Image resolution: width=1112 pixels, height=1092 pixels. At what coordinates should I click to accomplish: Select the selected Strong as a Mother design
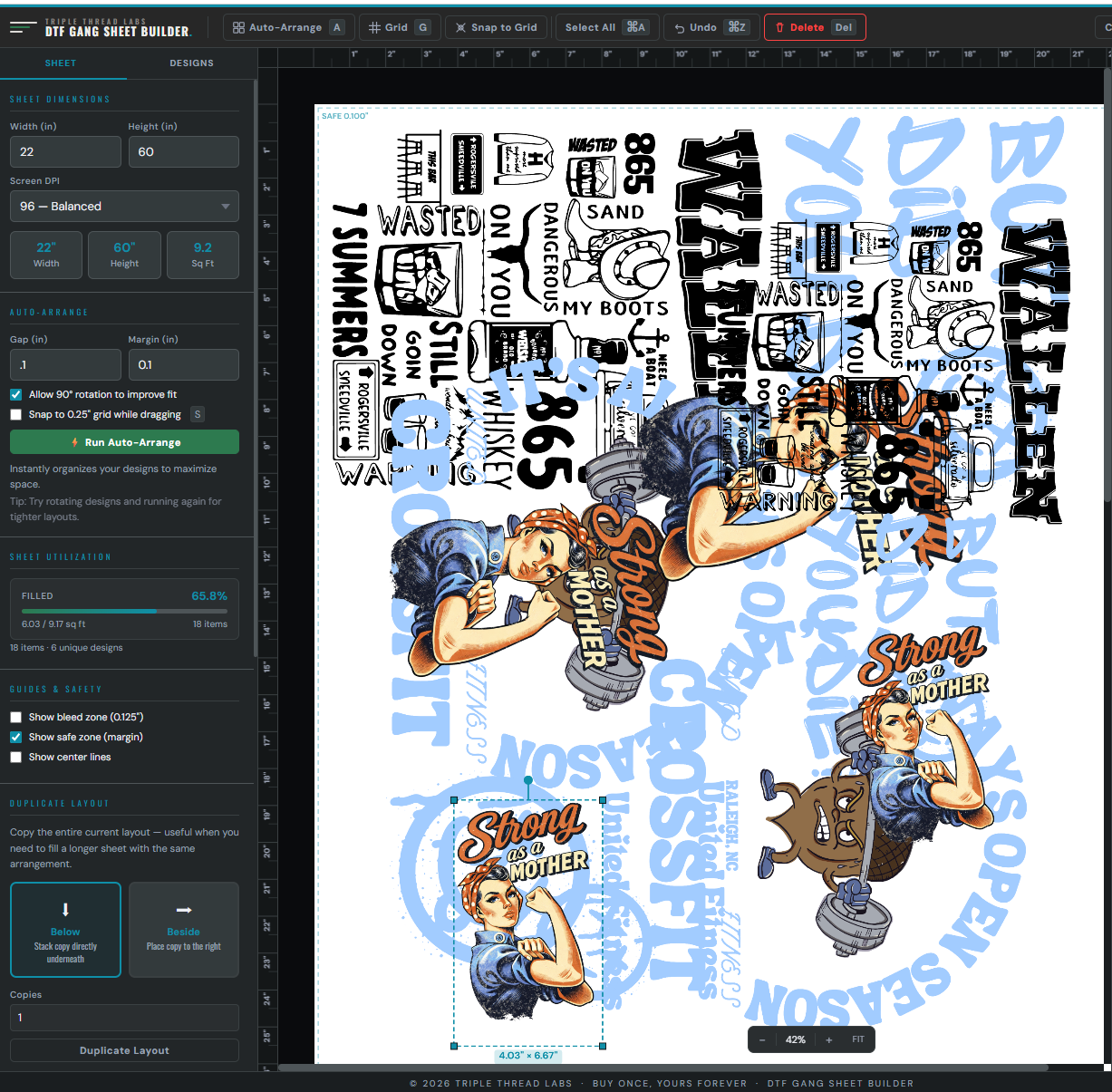pos(528,923)
